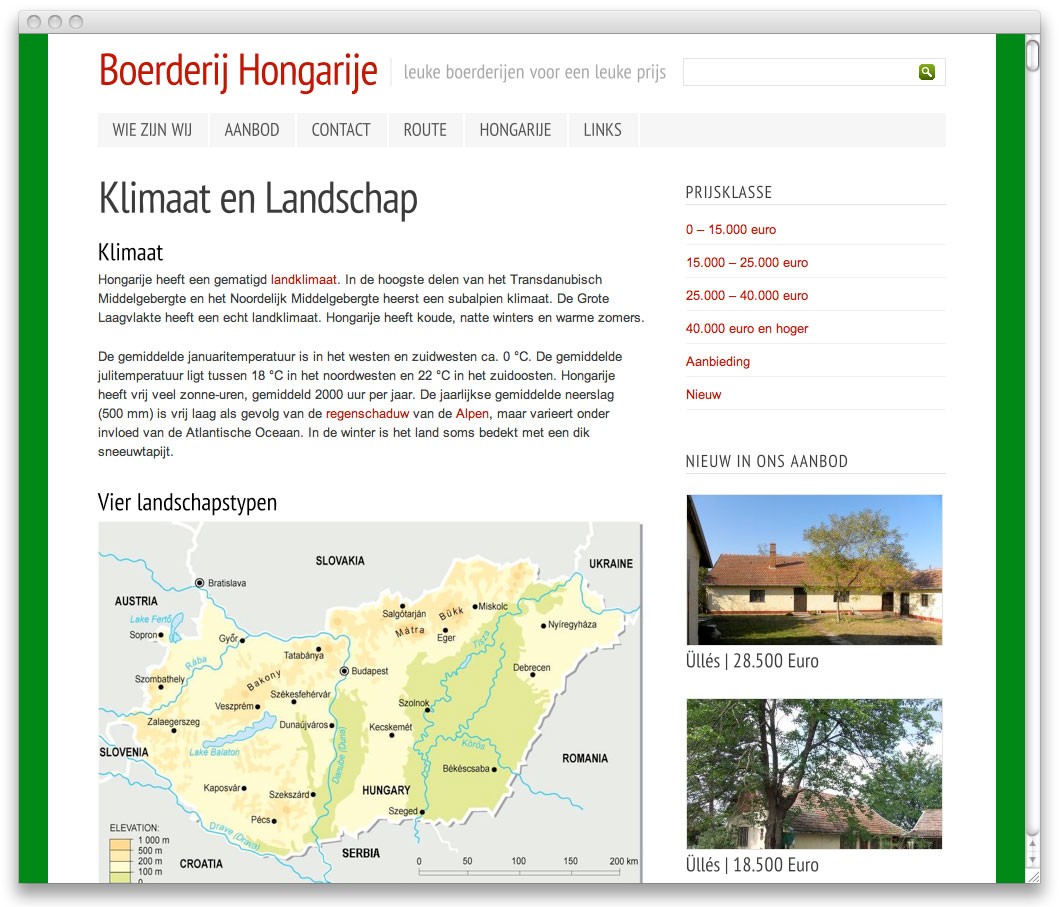Screen dimensions: 1060x907
Task: Follow the landklimaat link
Action: 304,280
